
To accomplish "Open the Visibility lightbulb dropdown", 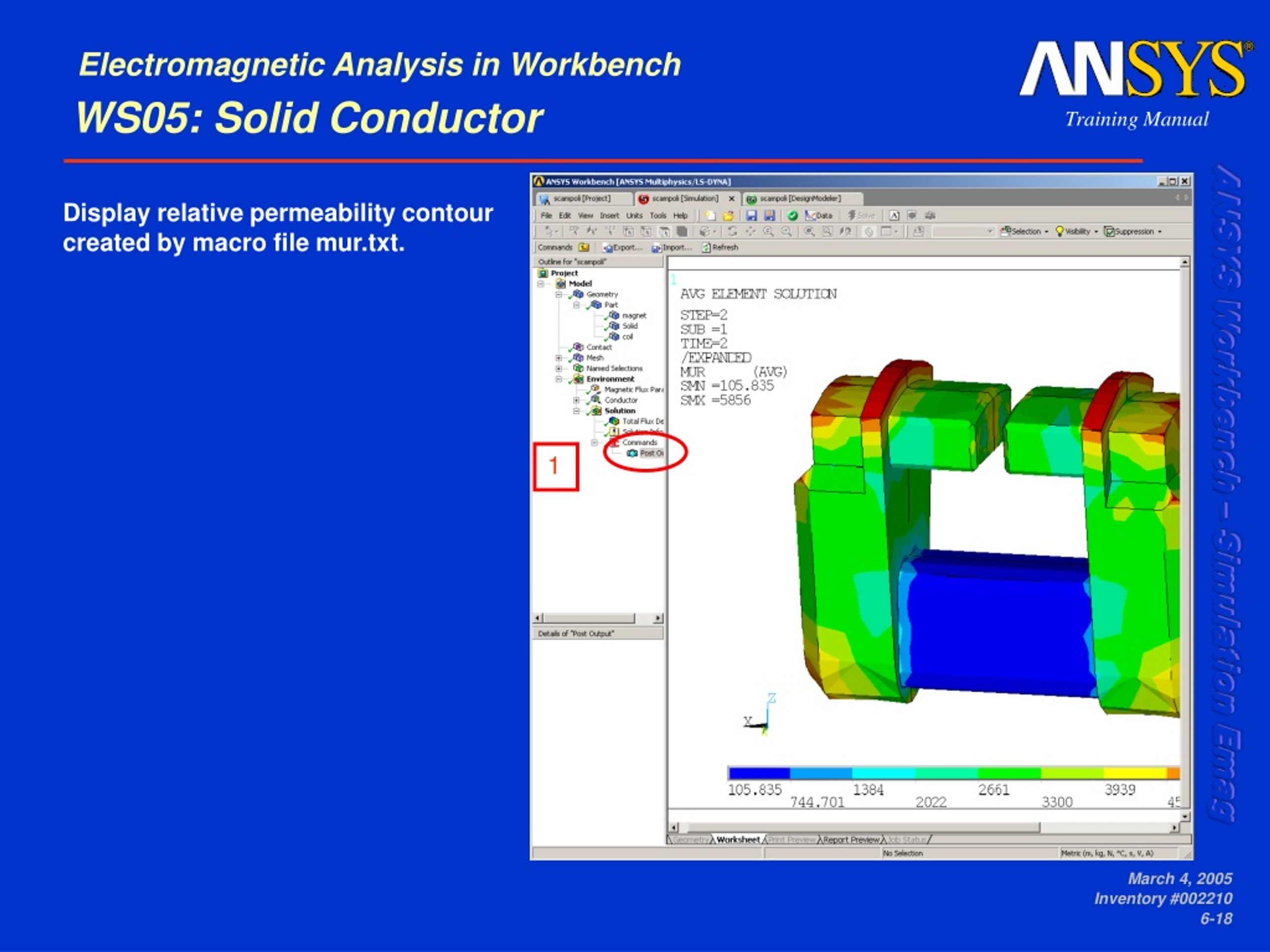I will tap(1077, 231).
